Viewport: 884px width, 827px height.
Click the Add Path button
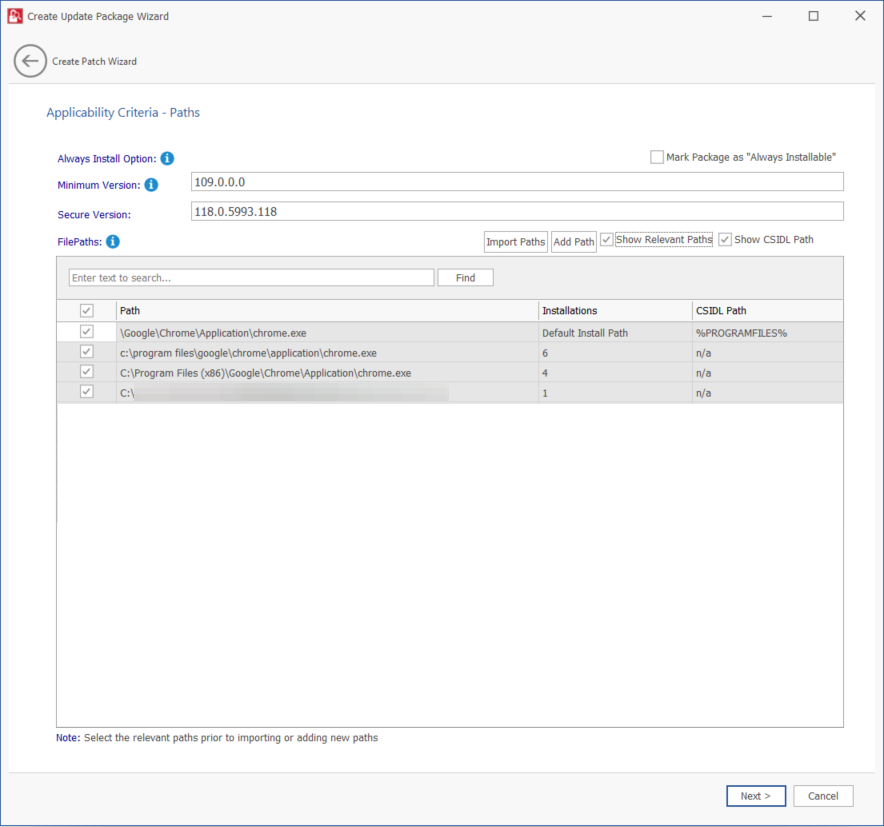pos(574,242)
